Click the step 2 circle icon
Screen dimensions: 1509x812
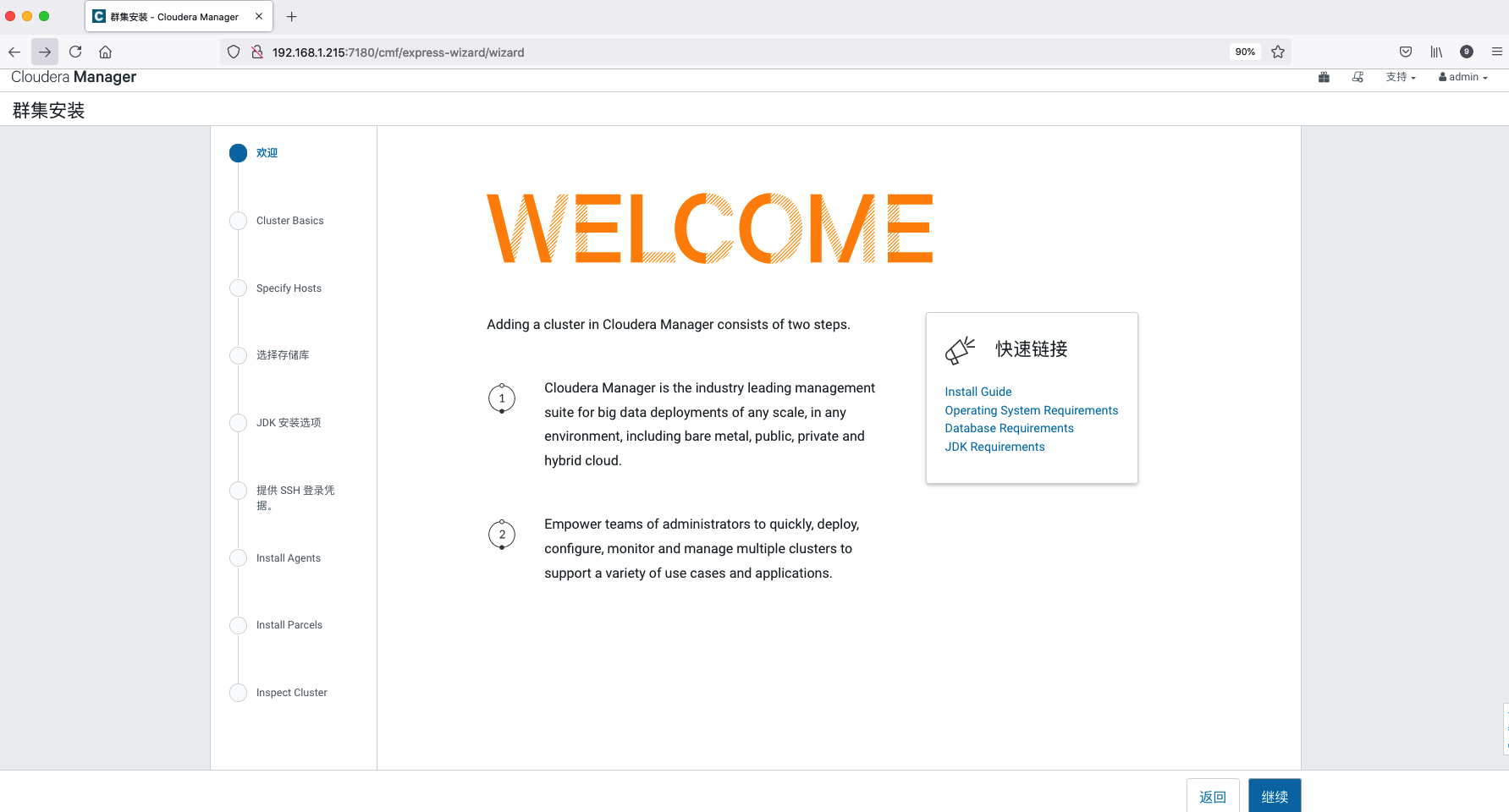click(502, 535)
